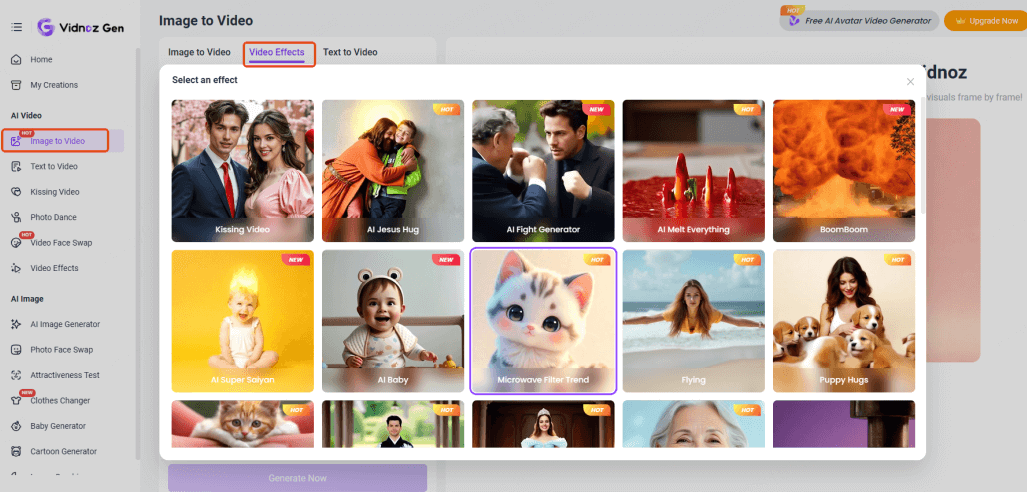The width and height of the screenshot is (1027, 492).
Task: Select Photo Dance in the sidebar
Action: click(x=53, y=218)
